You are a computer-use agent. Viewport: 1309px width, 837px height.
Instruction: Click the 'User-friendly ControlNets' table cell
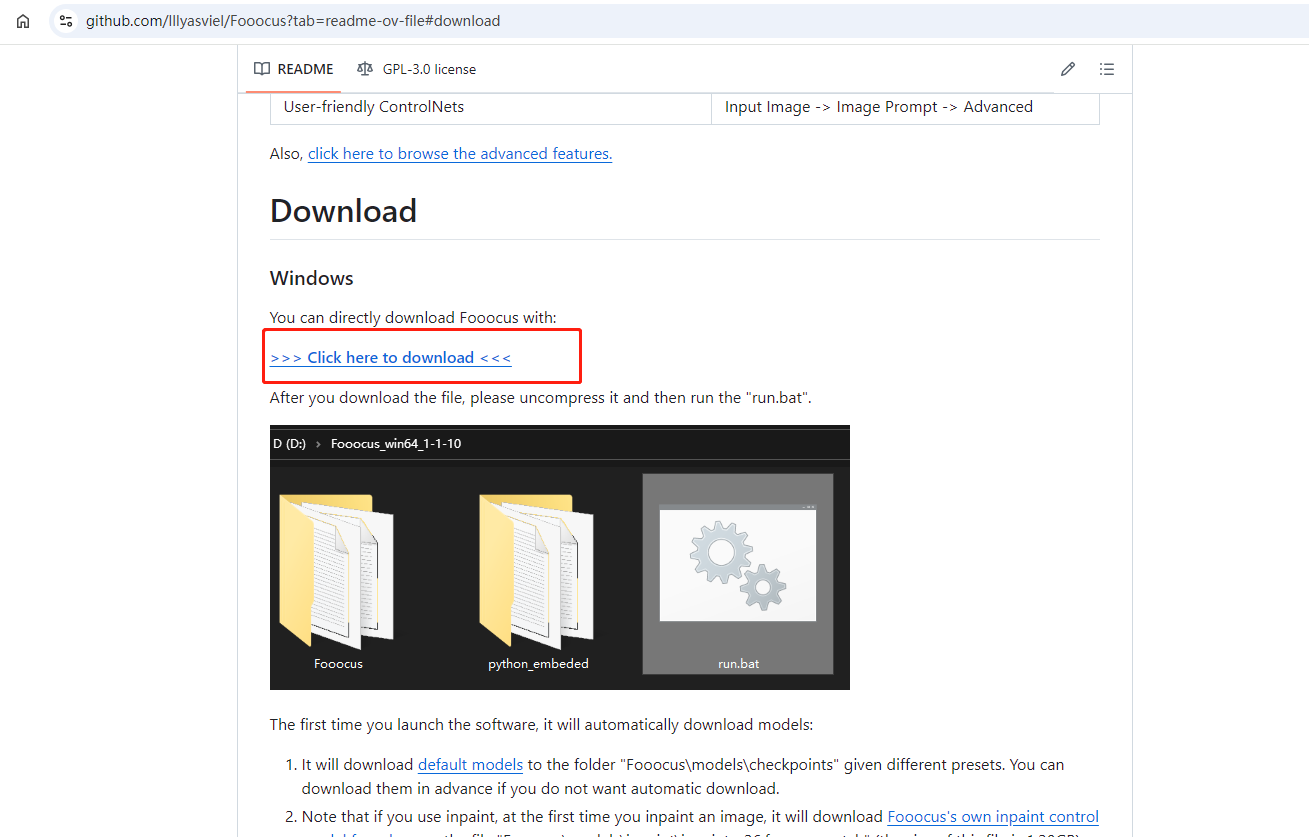tap(374, 107)
